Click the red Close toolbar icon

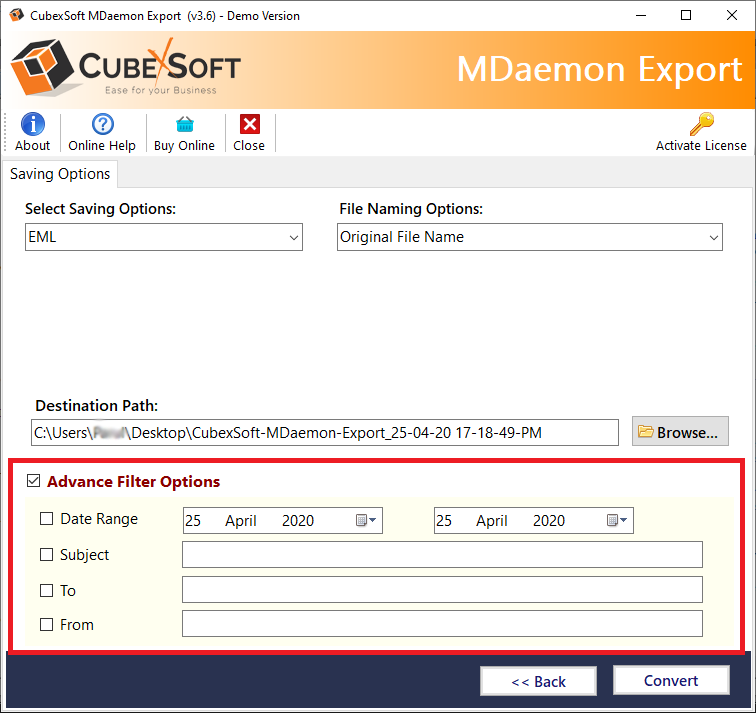tap(249, 124)
